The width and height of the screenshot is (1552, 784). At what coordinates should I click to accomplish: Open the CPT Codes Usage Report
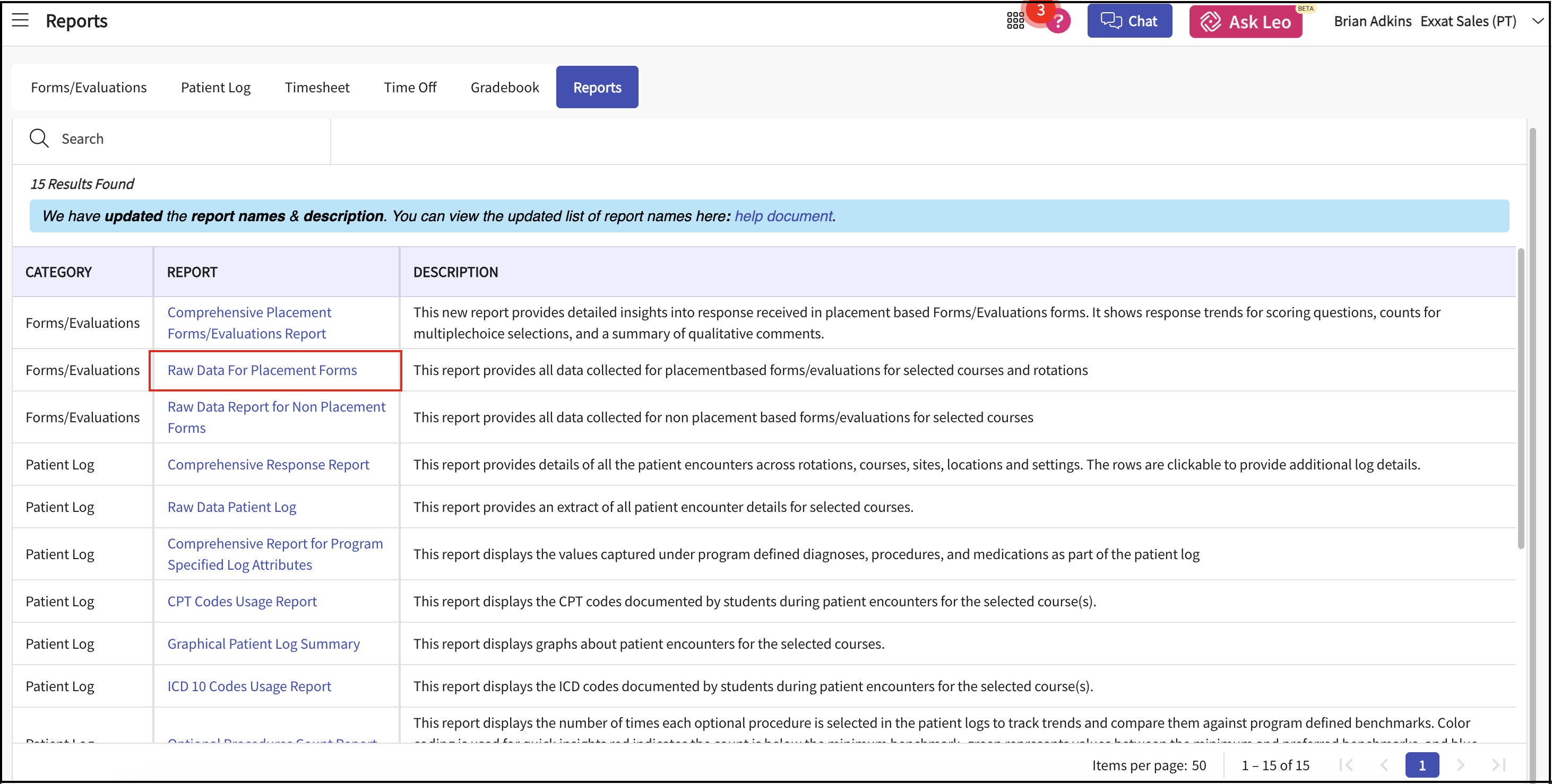click(242, 602)
